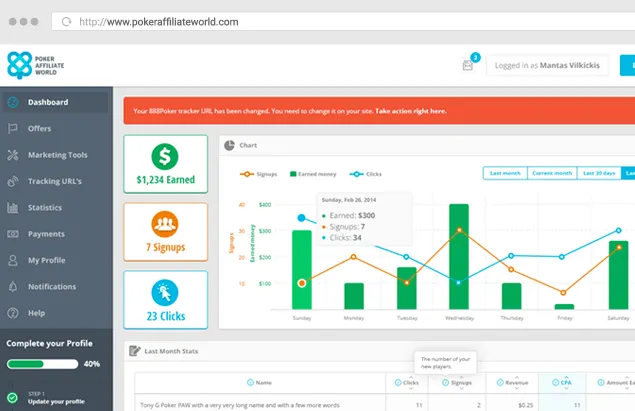Click the 'Take action right here' link
Viewport: 635px width, 411px height.
pyautogui.click(x=411, y=110)
